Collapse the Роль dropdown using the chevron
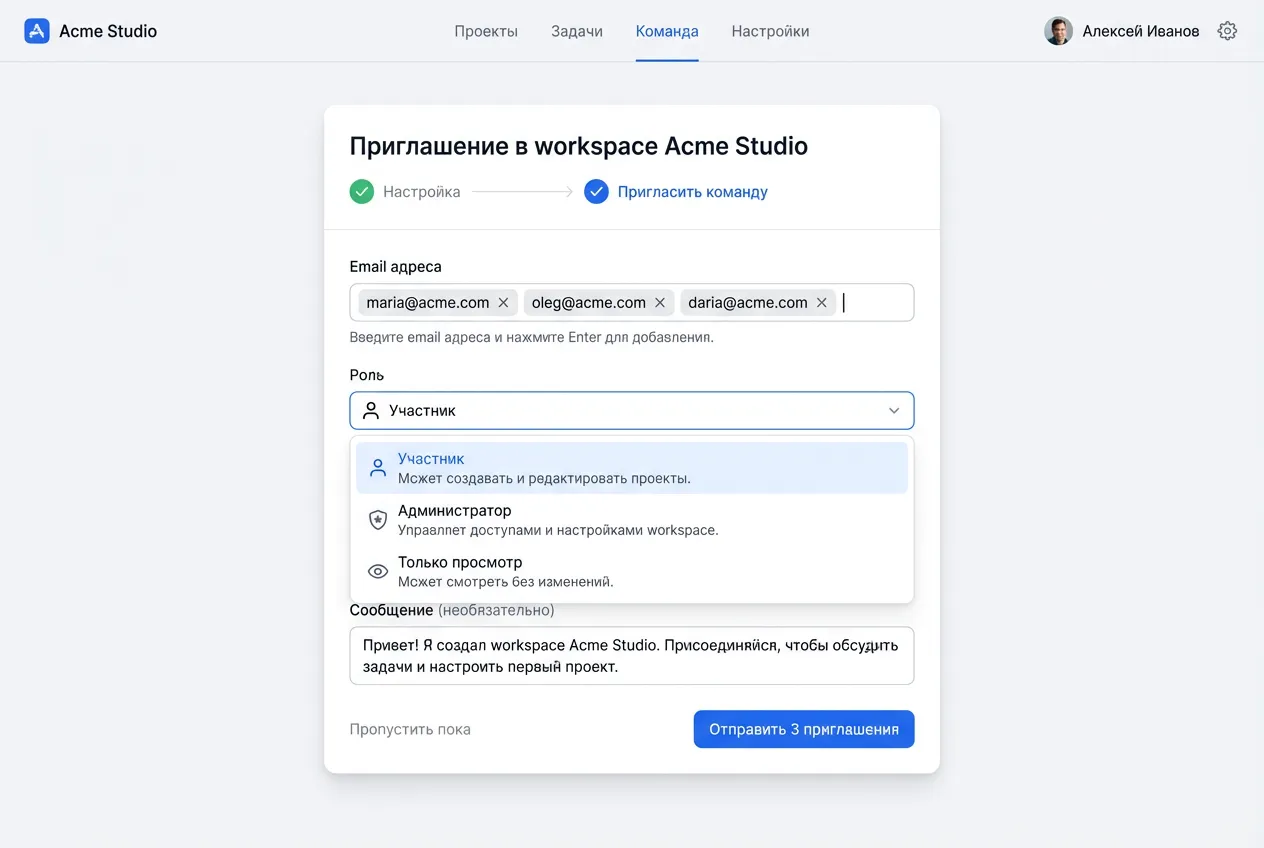The image size is (1264, 848). (x=894, y=411)
